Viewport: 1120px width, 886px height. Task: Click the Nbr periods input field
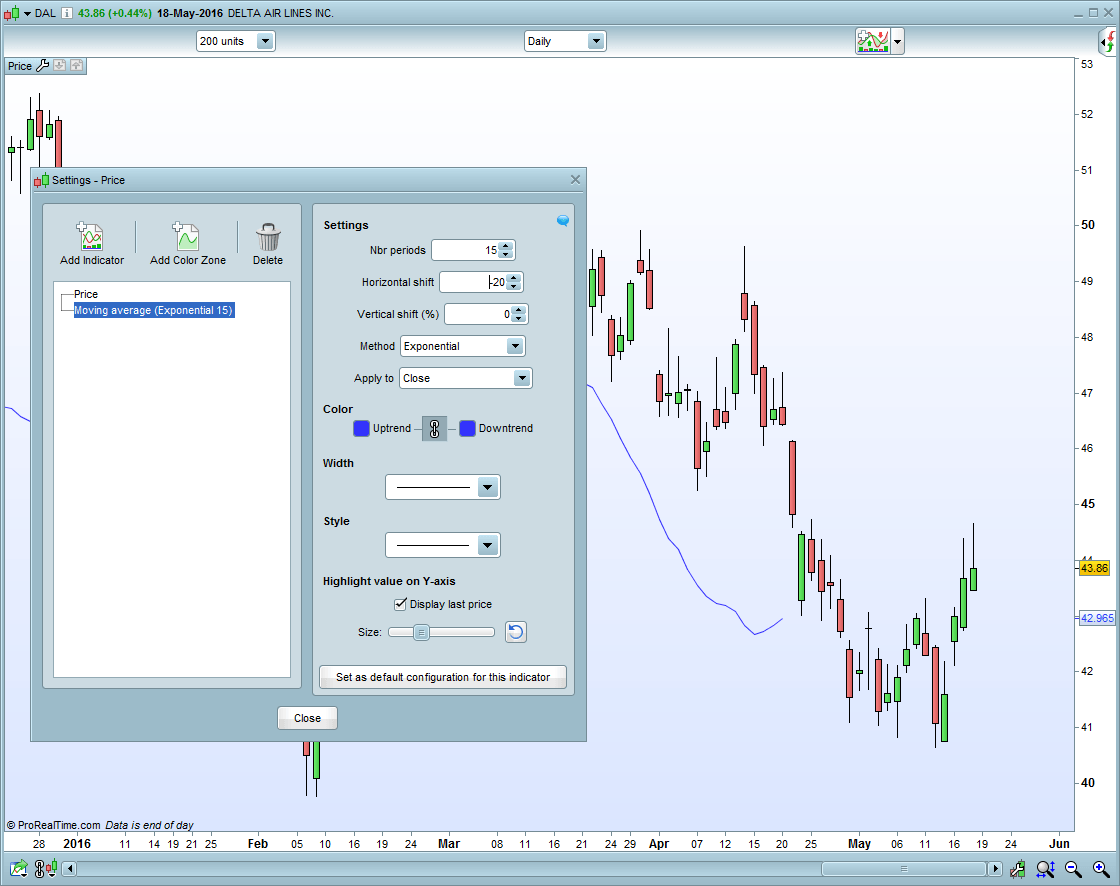tap(465, 250)
